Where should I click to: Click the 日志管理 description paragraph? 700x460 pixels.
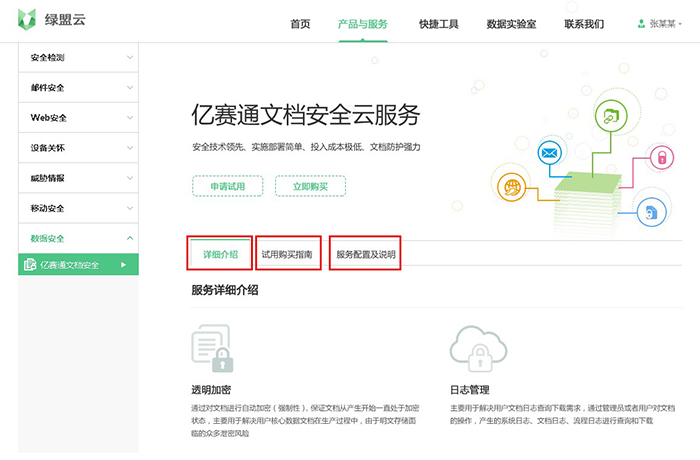pos(562,414)
